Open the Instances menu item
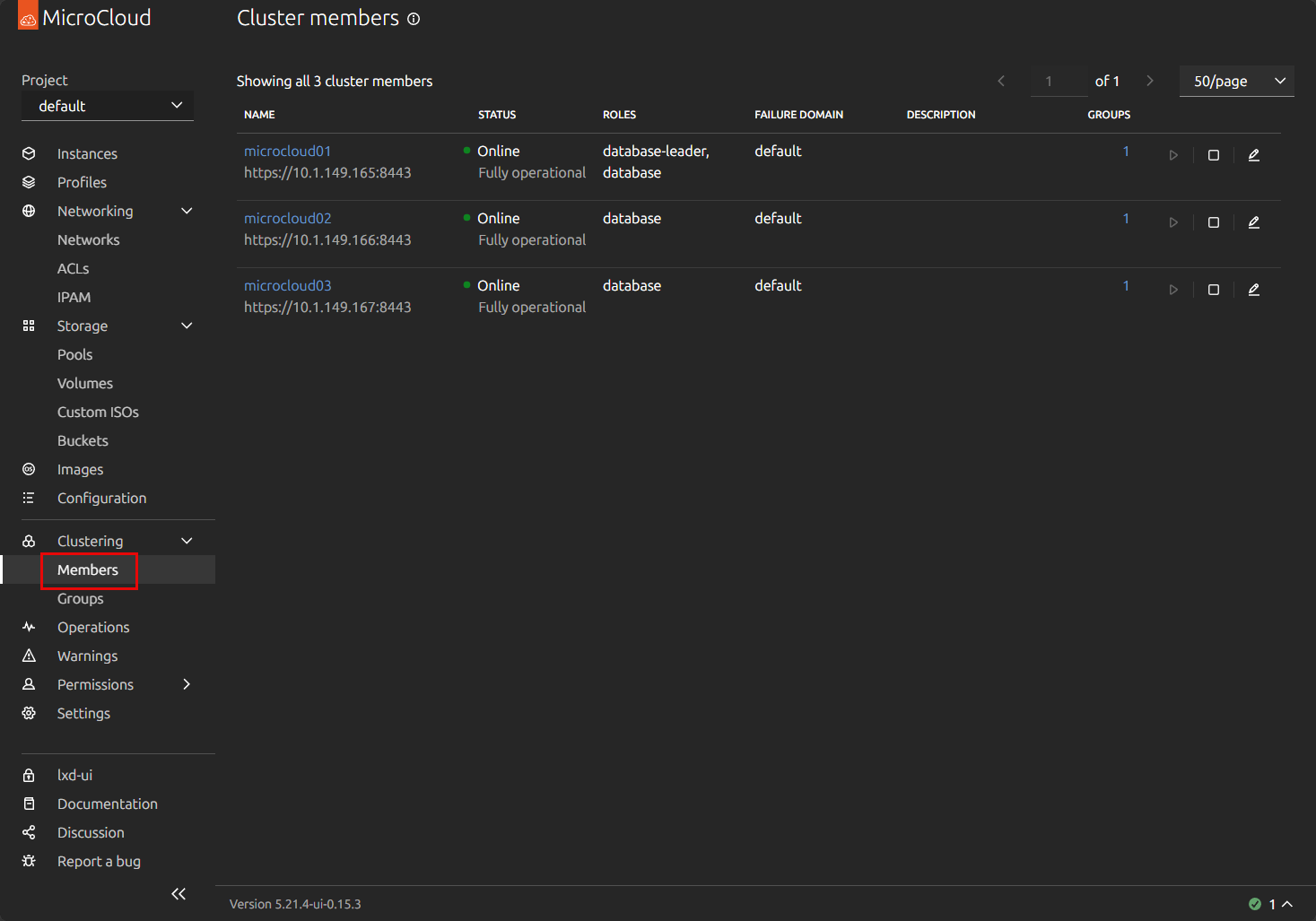The height and width of the screenshot is (921, 1316). [87, 153]
